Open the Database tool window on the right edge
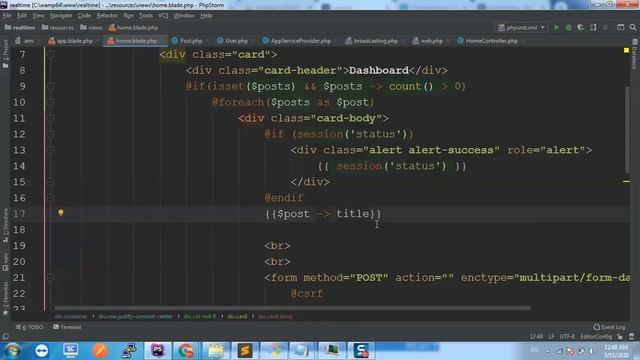The image size is (640, 360). 635,54
